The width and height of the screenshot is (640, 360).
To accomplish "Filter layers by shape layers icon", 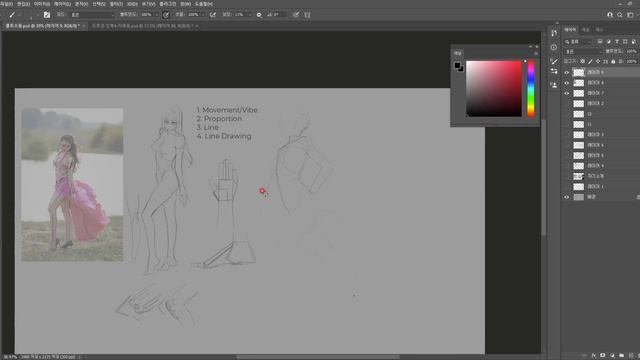I will pyautogui.click(x=625, y=42).
